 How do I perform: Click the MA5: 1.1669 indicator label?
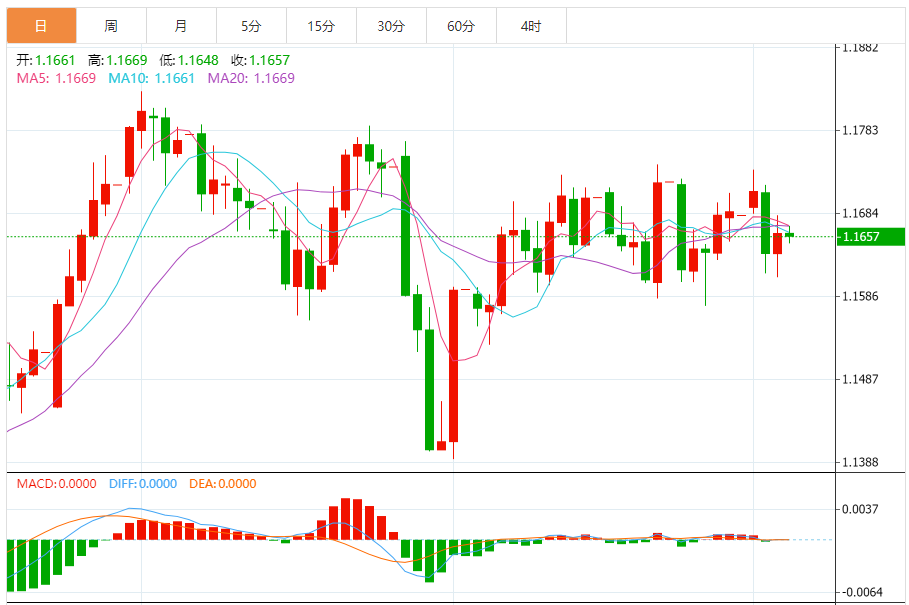click(56, 78)
